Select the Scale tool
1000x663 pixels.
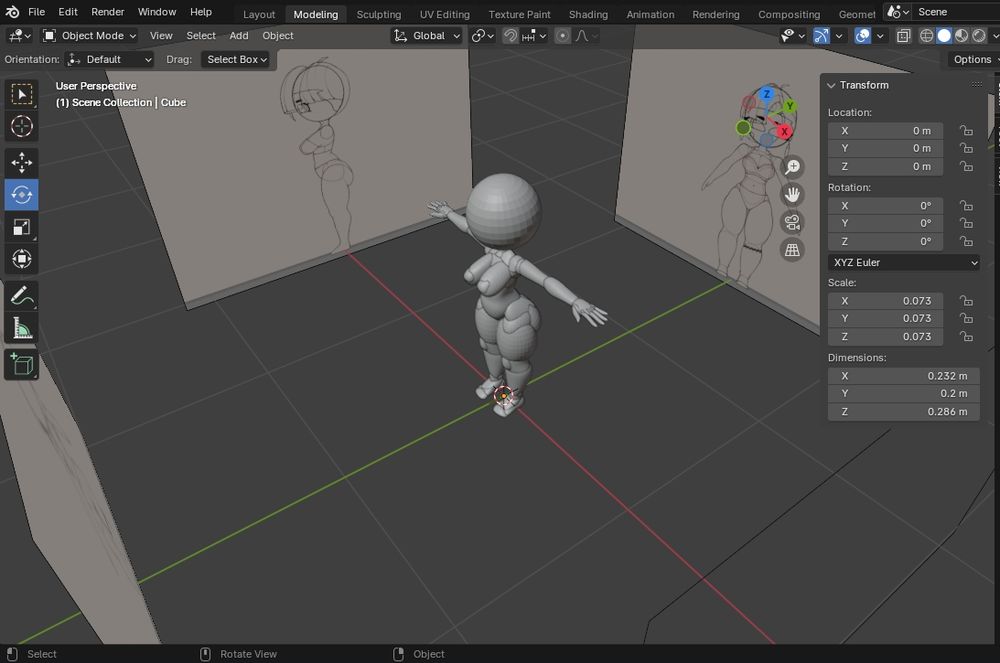(x=22, y=227)
